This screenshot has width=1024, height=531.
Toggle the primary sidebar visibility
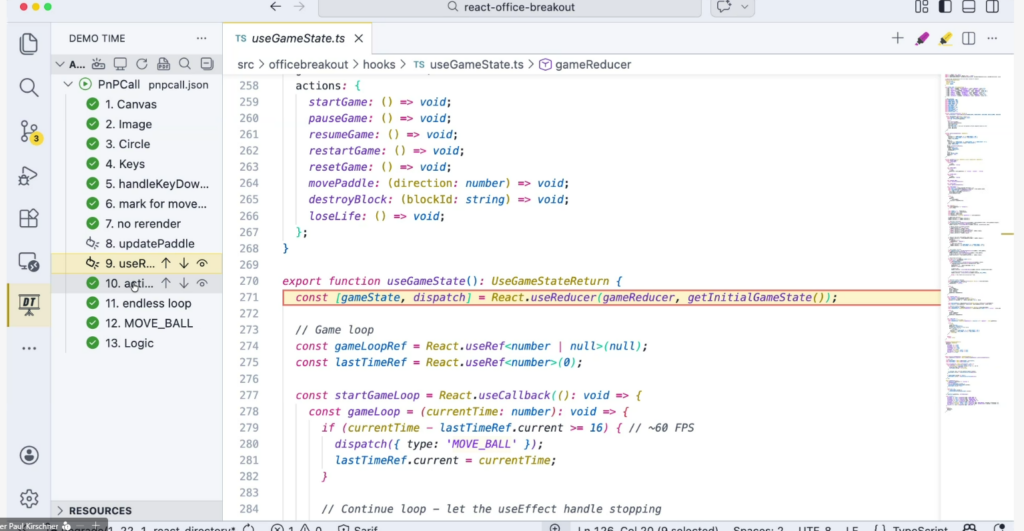click(944, 7)
